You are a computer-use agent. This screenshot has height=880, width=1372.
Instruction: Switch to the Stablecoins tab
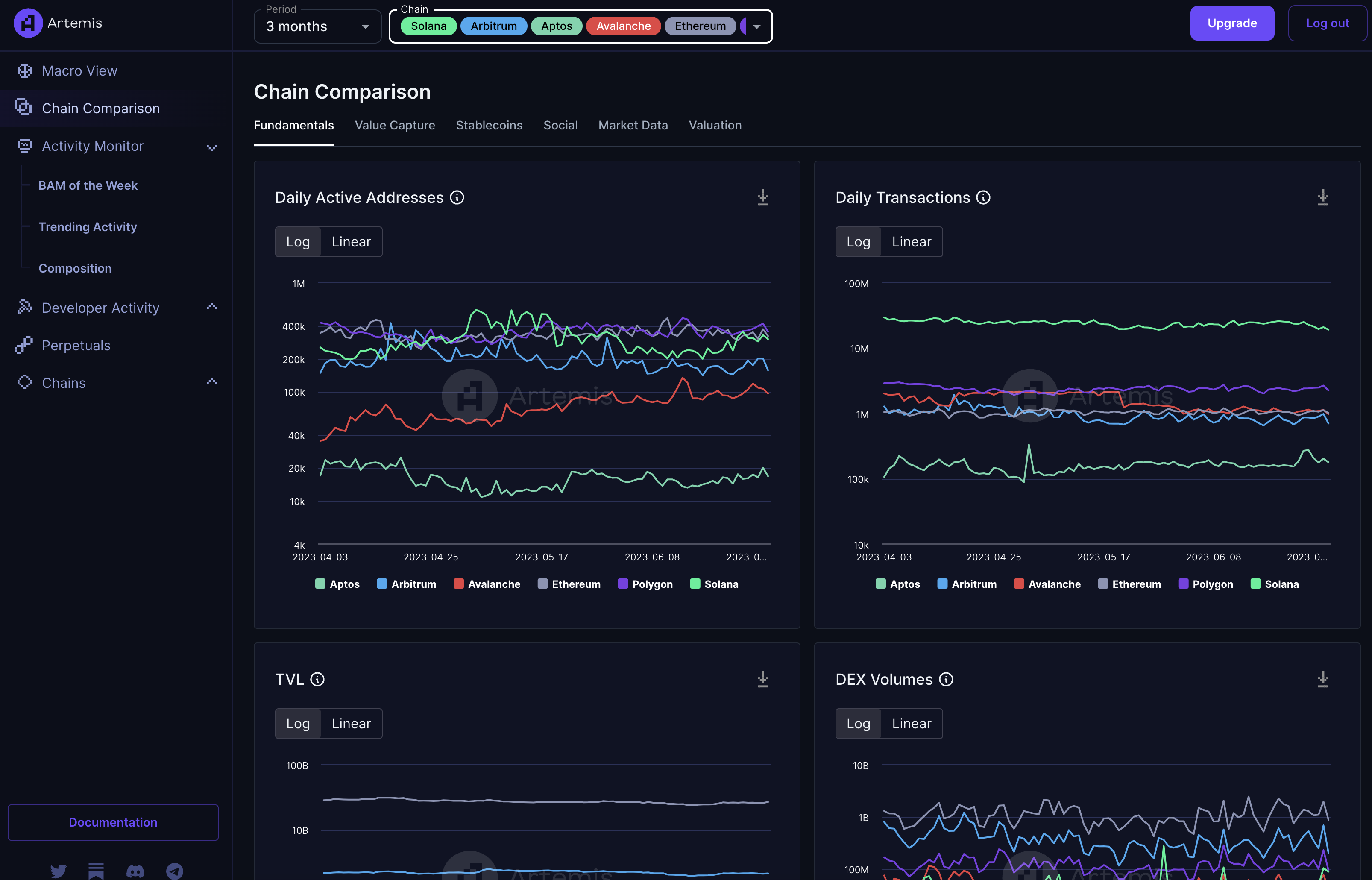(x=489, y=125)
